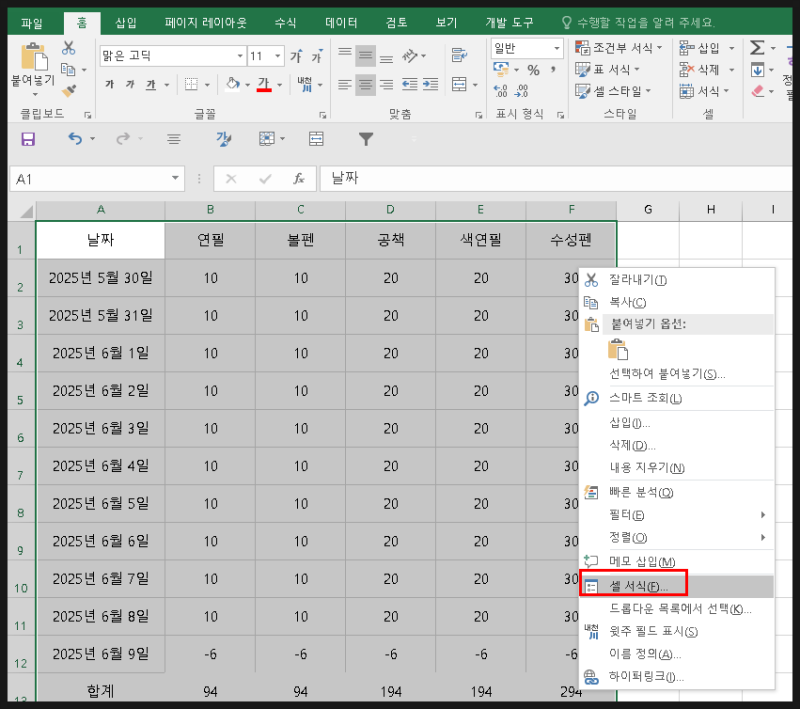Open the fill color dropdown arrow
Image resolution: width=800 pixels, height=709 pixels.
pyautogui.click(x=247, y=85)
